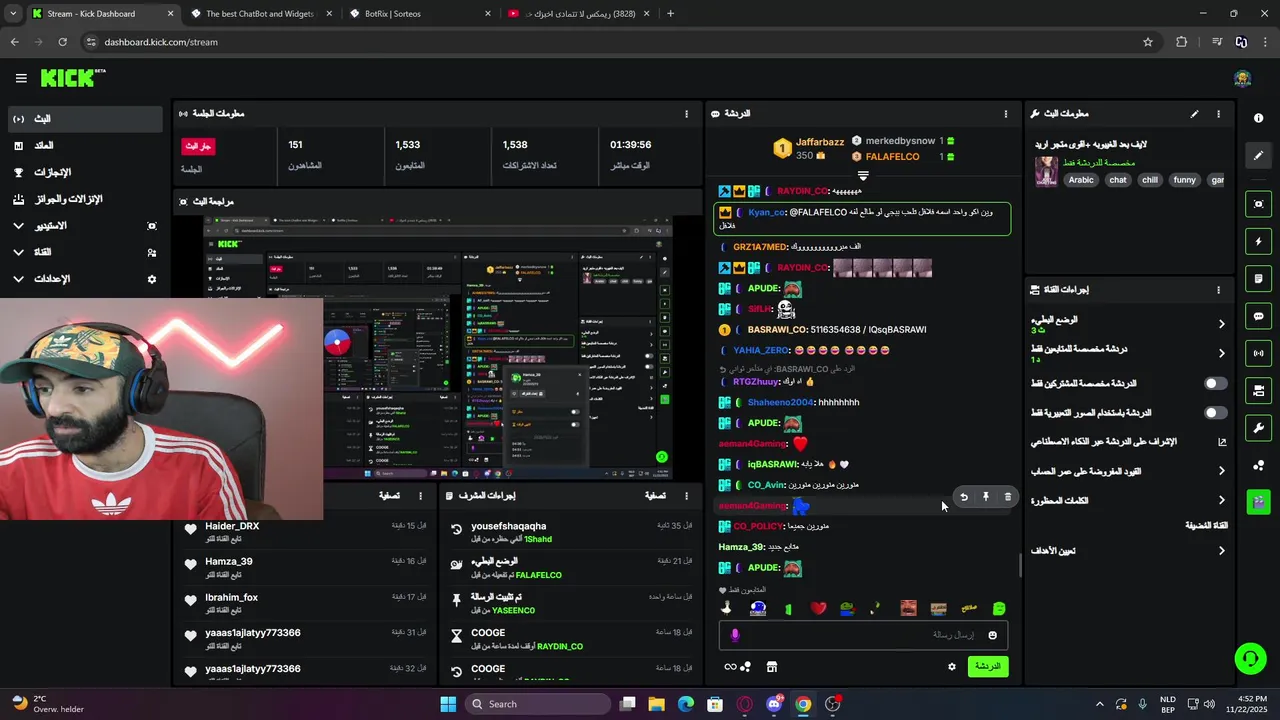Open the emoji picker in the message box
Screen dimensions: 1280x720
992,635
